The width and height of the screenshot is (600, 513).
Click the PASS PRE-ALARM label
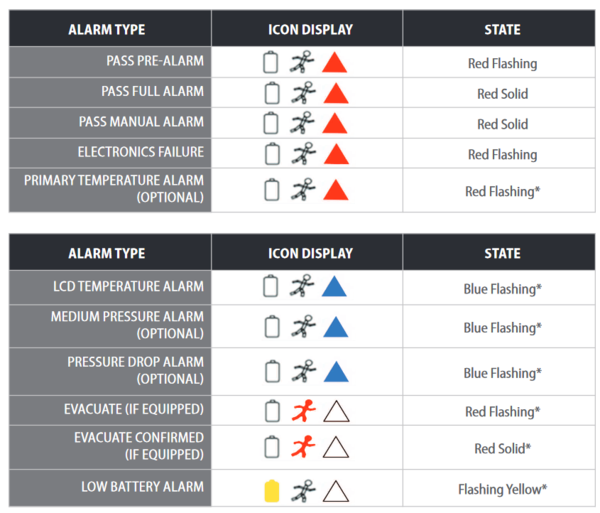[x=154, y=62]
